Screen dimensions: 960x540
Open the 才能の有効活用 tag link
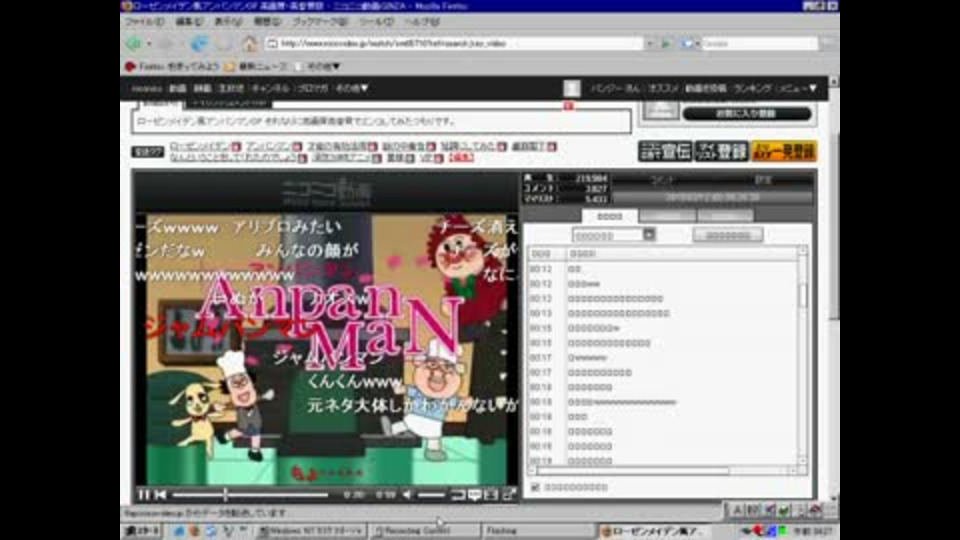pyautogui.click(x=337, y=147)
